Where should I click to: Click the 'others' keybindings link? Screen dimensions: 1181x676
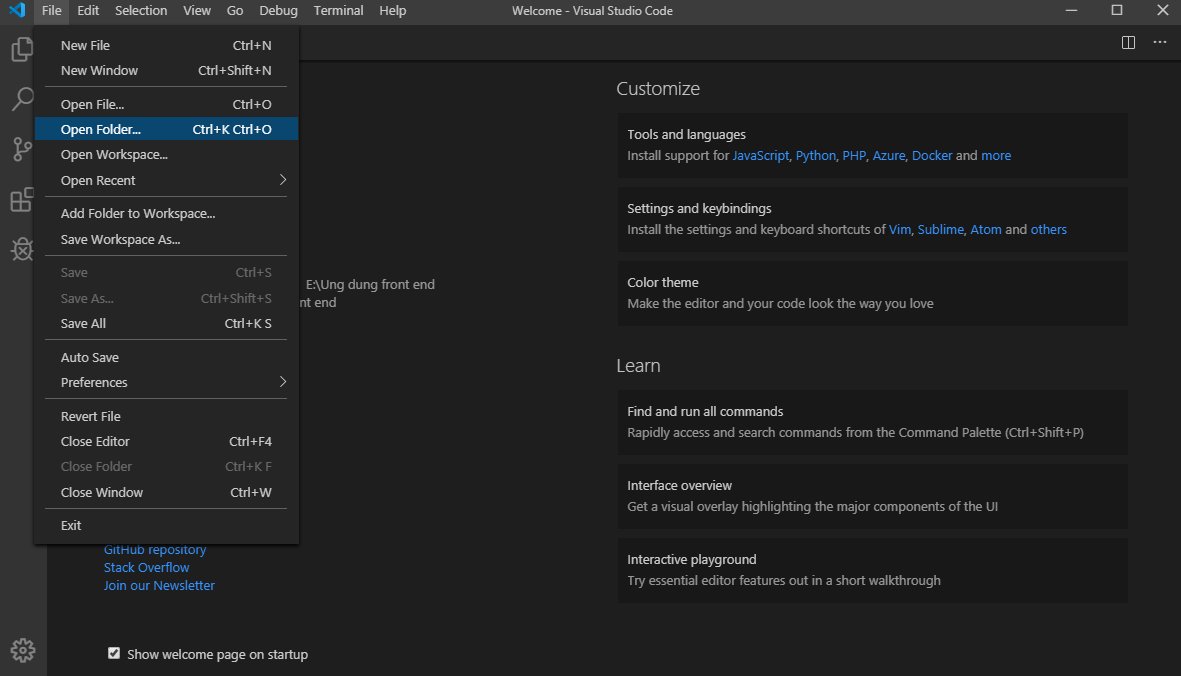(1048, 230)
